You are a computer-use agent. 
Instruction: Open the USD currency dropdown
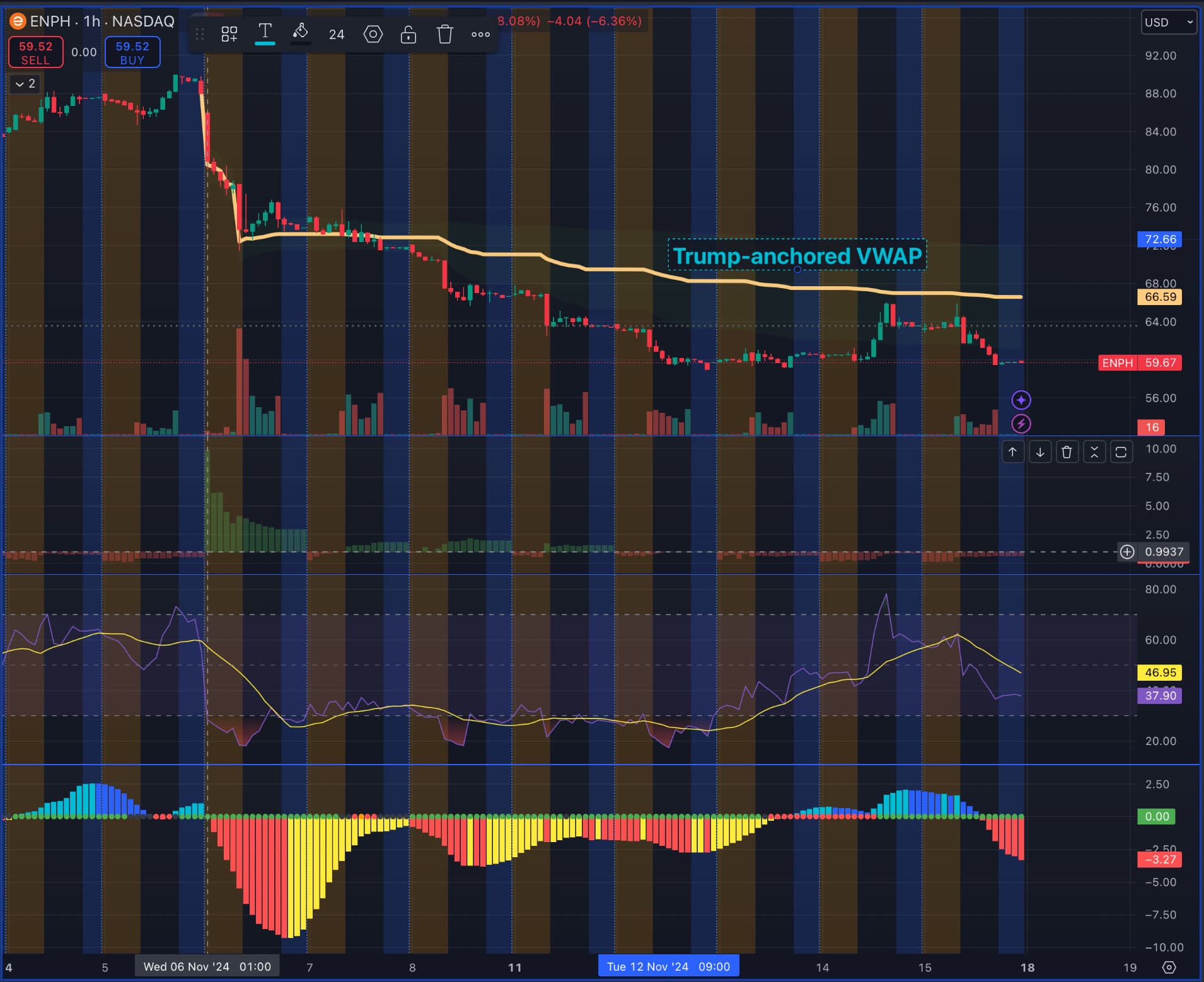tap(1168, 23)
